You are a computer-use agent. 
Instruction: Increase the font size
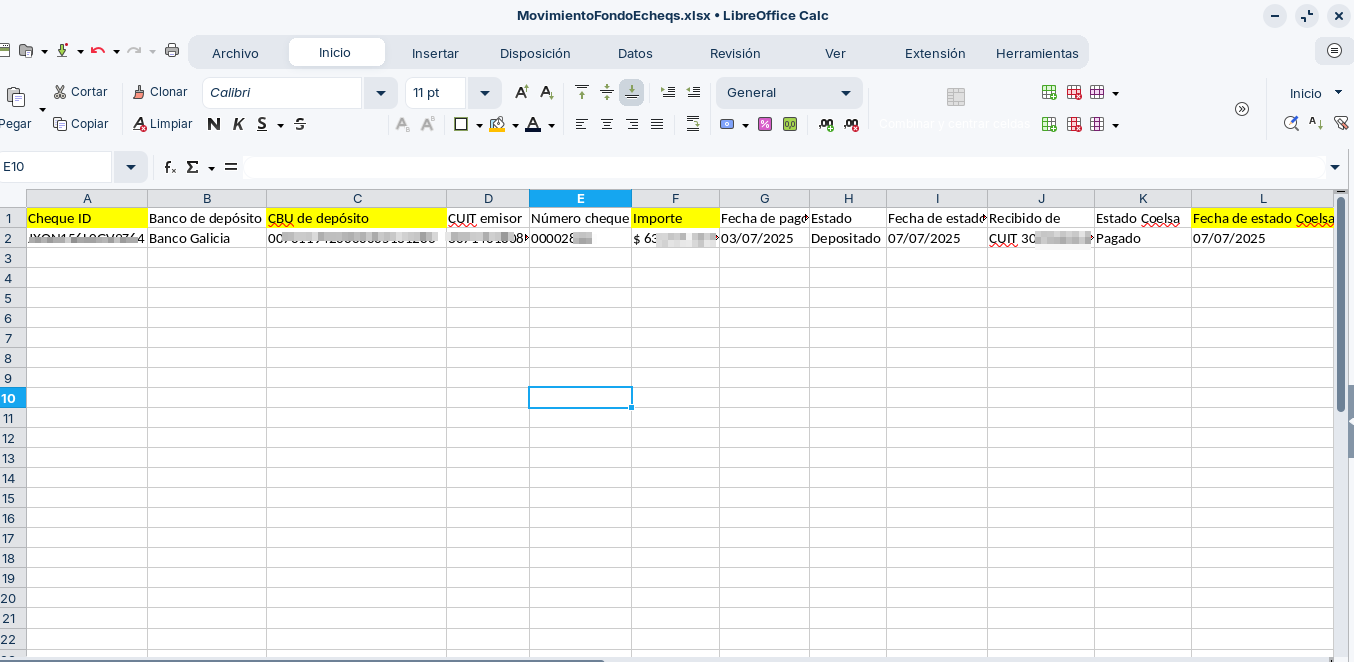[521, 92]
